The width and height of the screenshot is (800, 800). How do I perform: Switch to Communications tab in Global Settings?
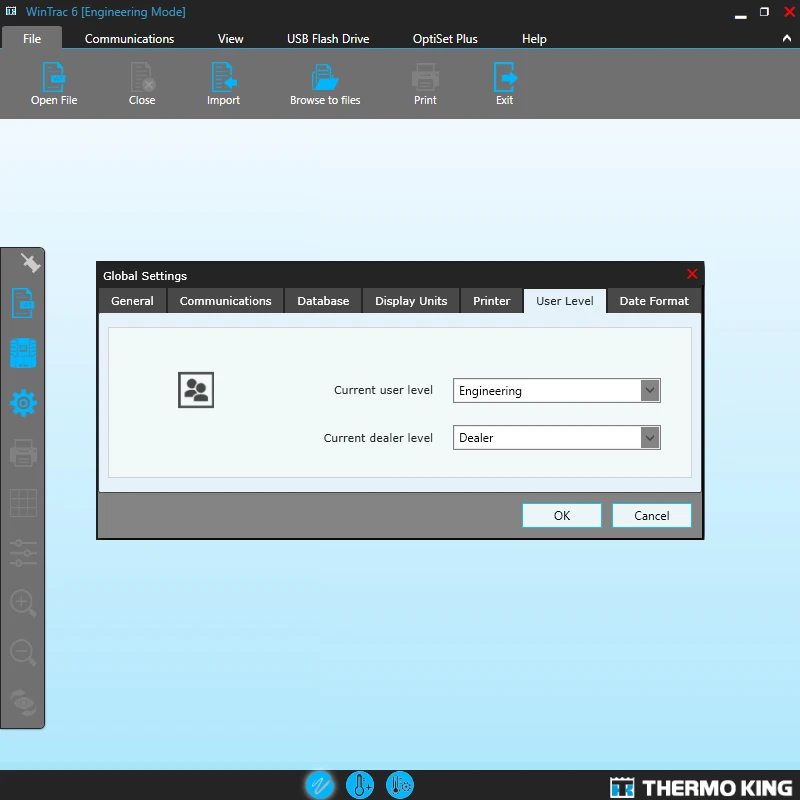click(x=226, y=301)
